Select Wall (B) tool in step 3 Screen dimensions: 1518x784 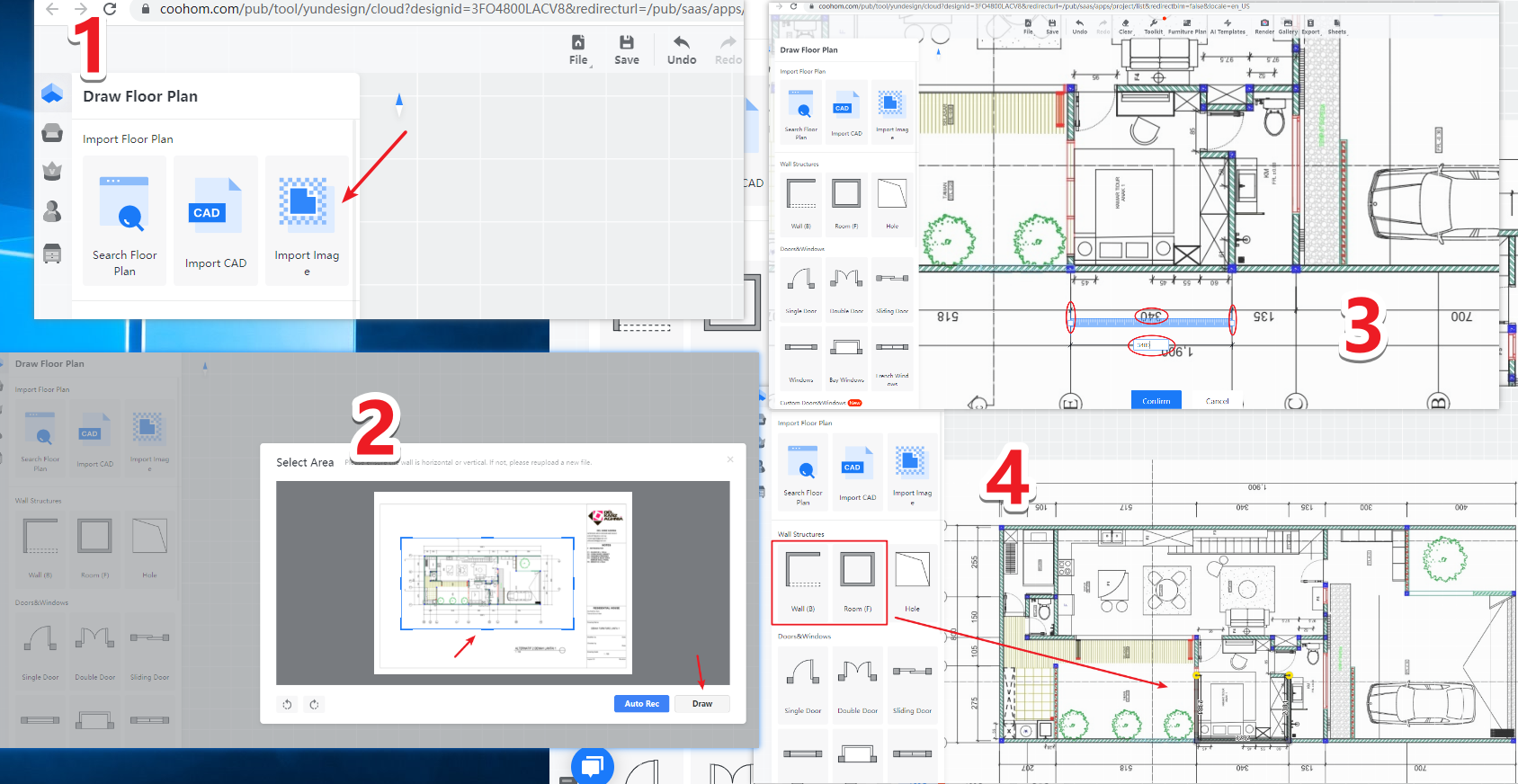[x=801, y=203]
